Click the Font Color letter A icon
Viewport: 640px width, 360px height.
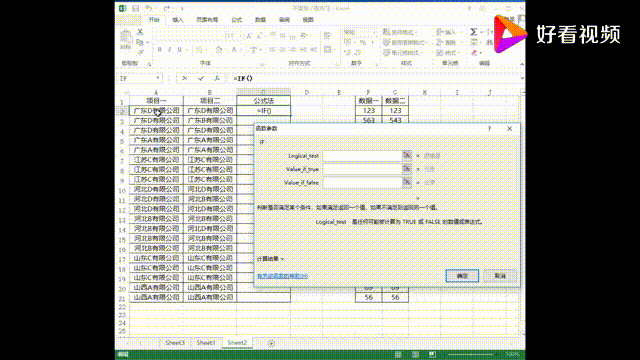tap(234, 50)
